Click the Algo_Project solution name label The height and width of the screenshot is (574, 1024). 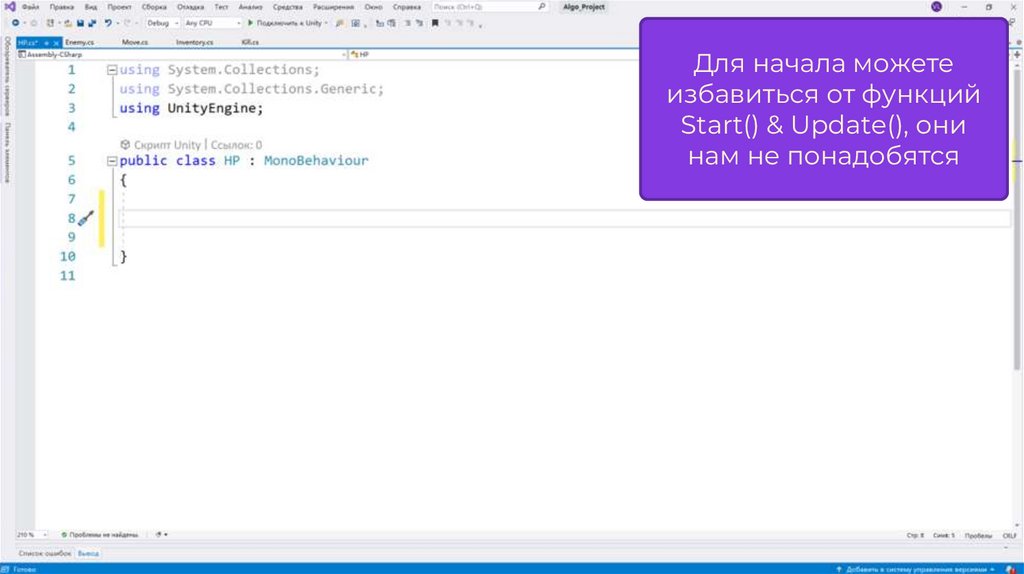tap(584, 7)
